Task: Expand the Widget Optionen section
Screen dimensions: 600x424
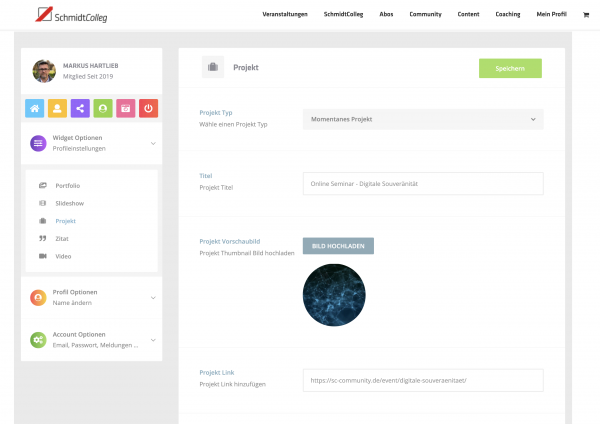Action: point(91,144)
